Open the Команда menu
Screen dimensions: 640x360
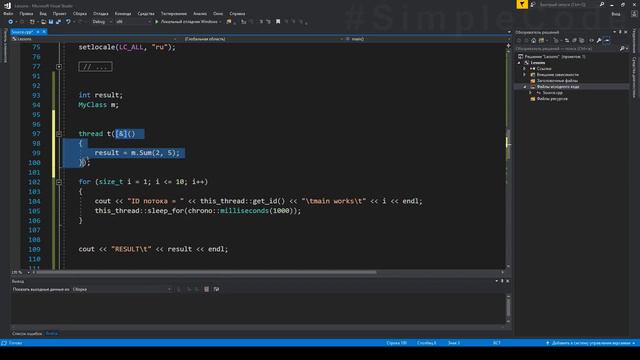pyautogui.click(x=122, y=13)
